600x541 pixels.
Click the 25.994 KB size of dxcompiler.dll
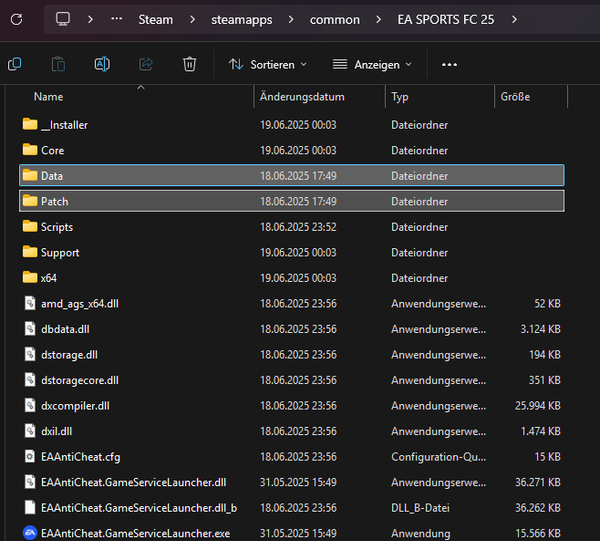coord(538,406)
